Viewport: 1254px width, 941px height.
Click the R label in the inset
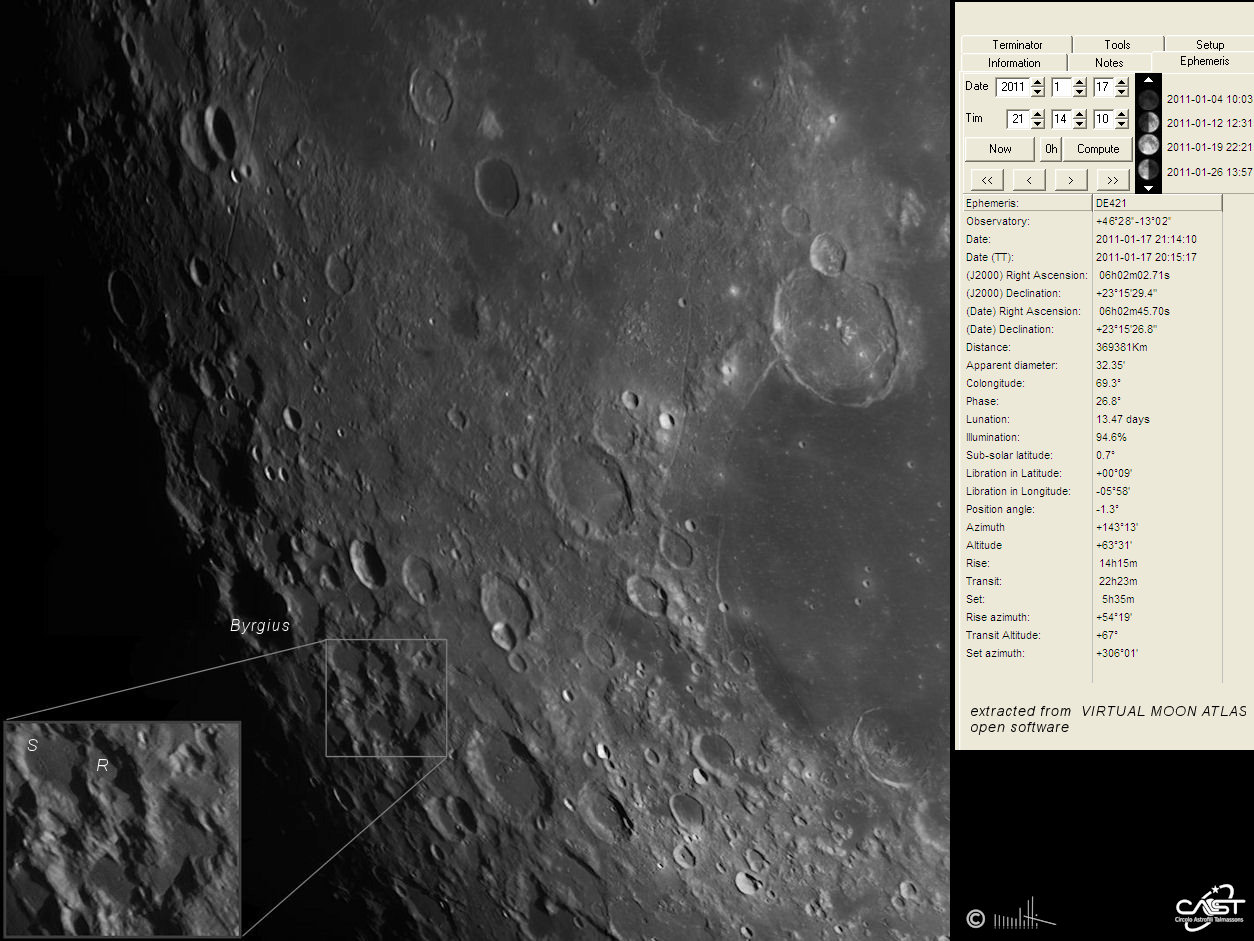tap(102, 766)
